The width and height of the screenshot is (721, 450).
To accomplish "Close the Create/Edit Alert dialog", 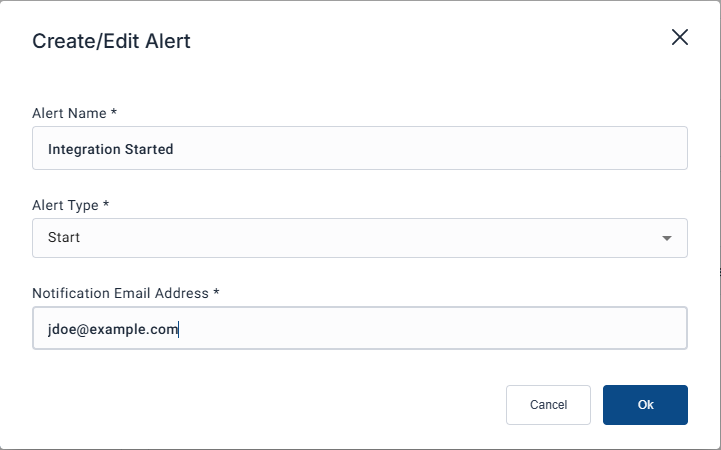I will click(x=680, y=38).
